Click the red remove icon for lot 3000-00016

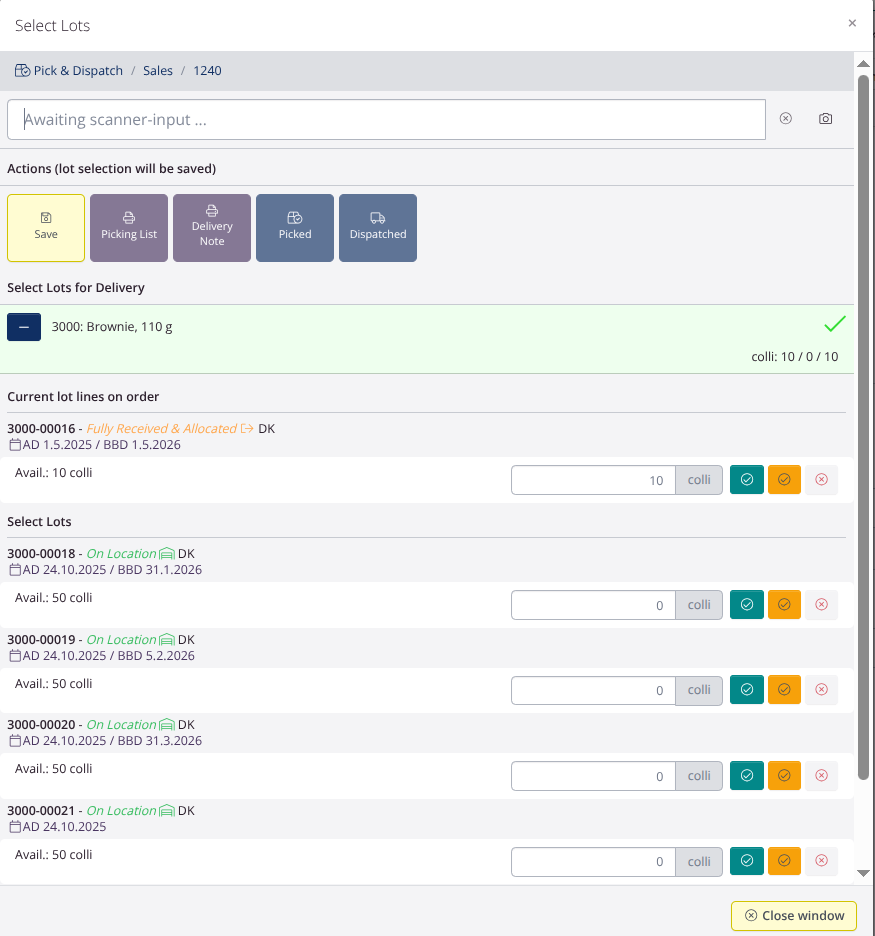pos(821,480)
